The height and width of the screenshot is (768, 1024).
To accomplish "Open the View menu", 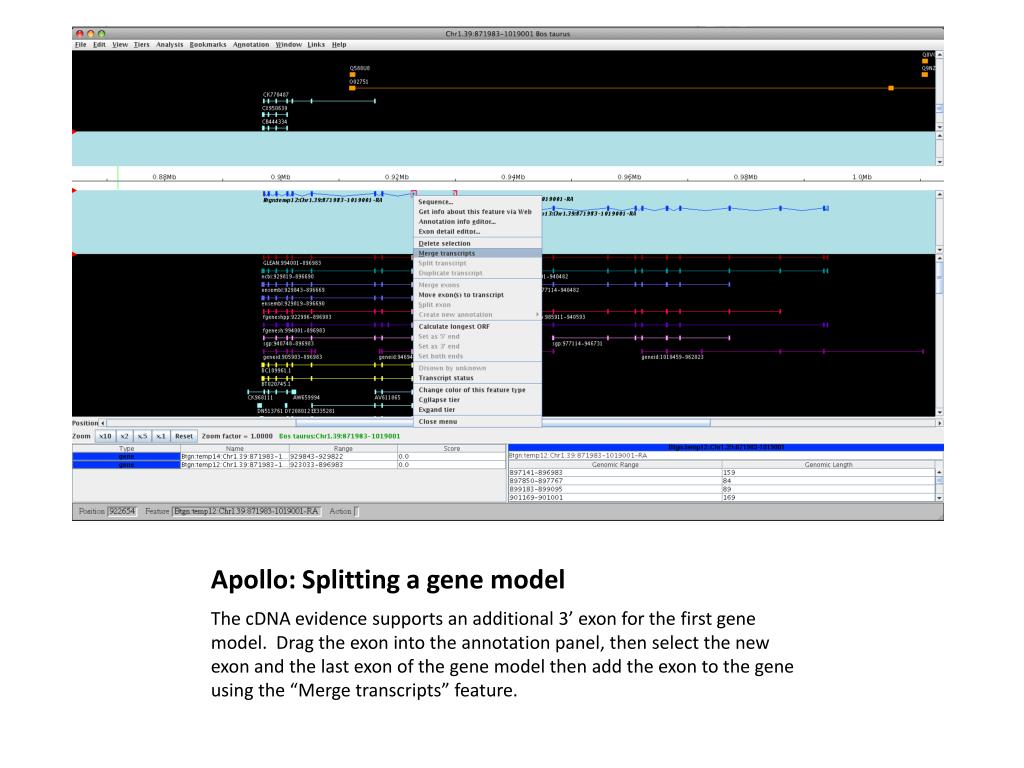I will (120, 44).
